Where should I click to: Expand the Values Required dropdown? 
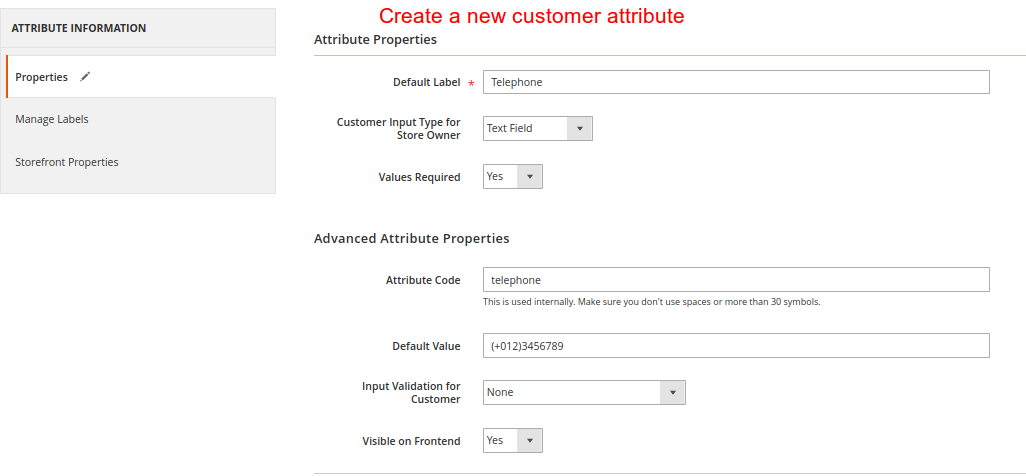[512, 177]
